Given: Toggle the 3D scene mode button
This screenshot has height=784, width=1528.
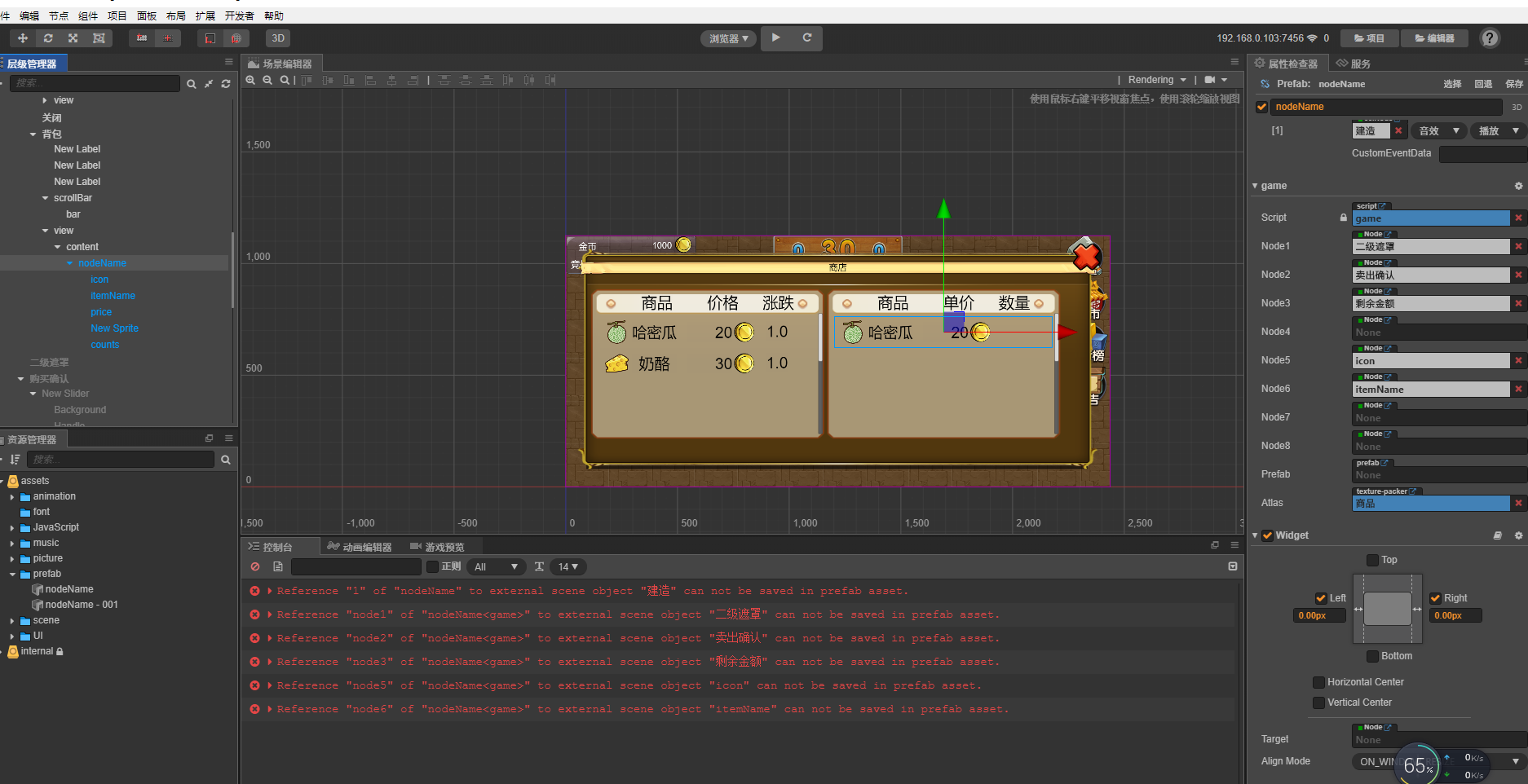Looking at the screenshot, I should [278, 38].
